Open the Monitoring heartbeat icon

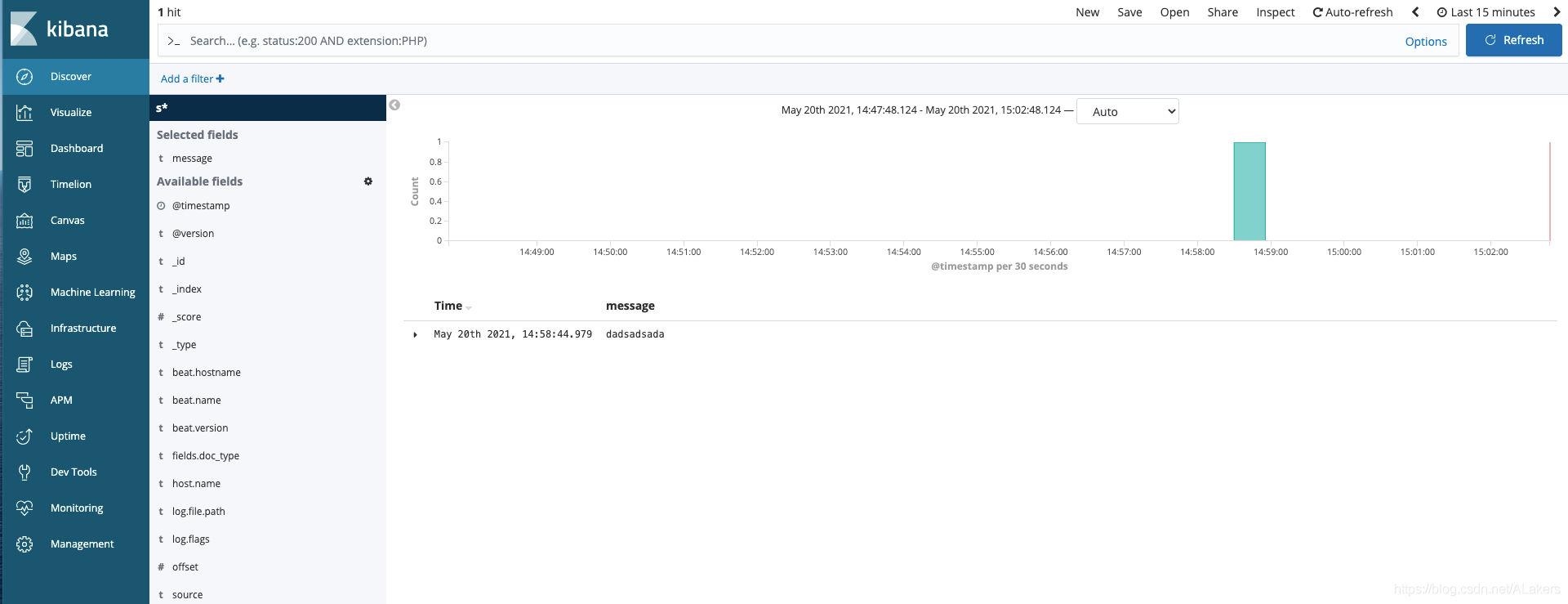24,508
